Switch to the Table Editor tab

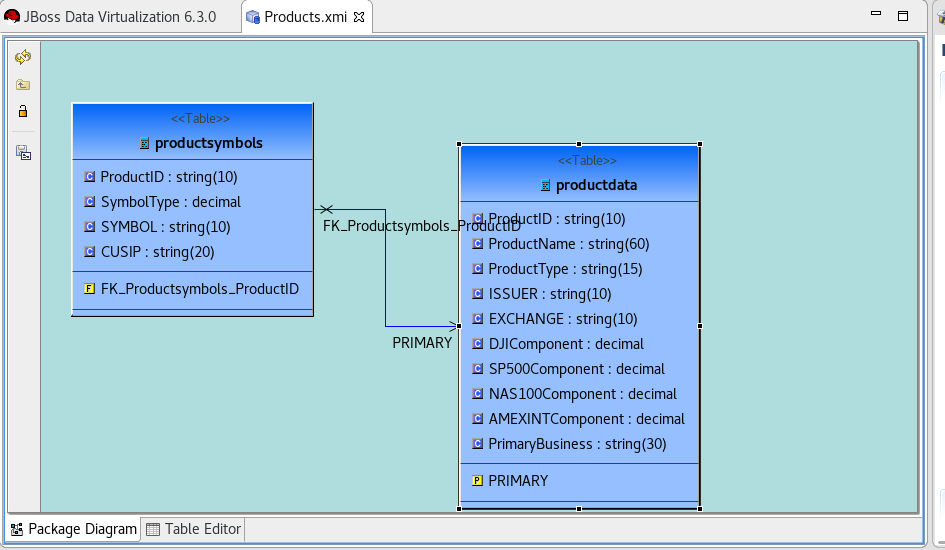point(193,529)
